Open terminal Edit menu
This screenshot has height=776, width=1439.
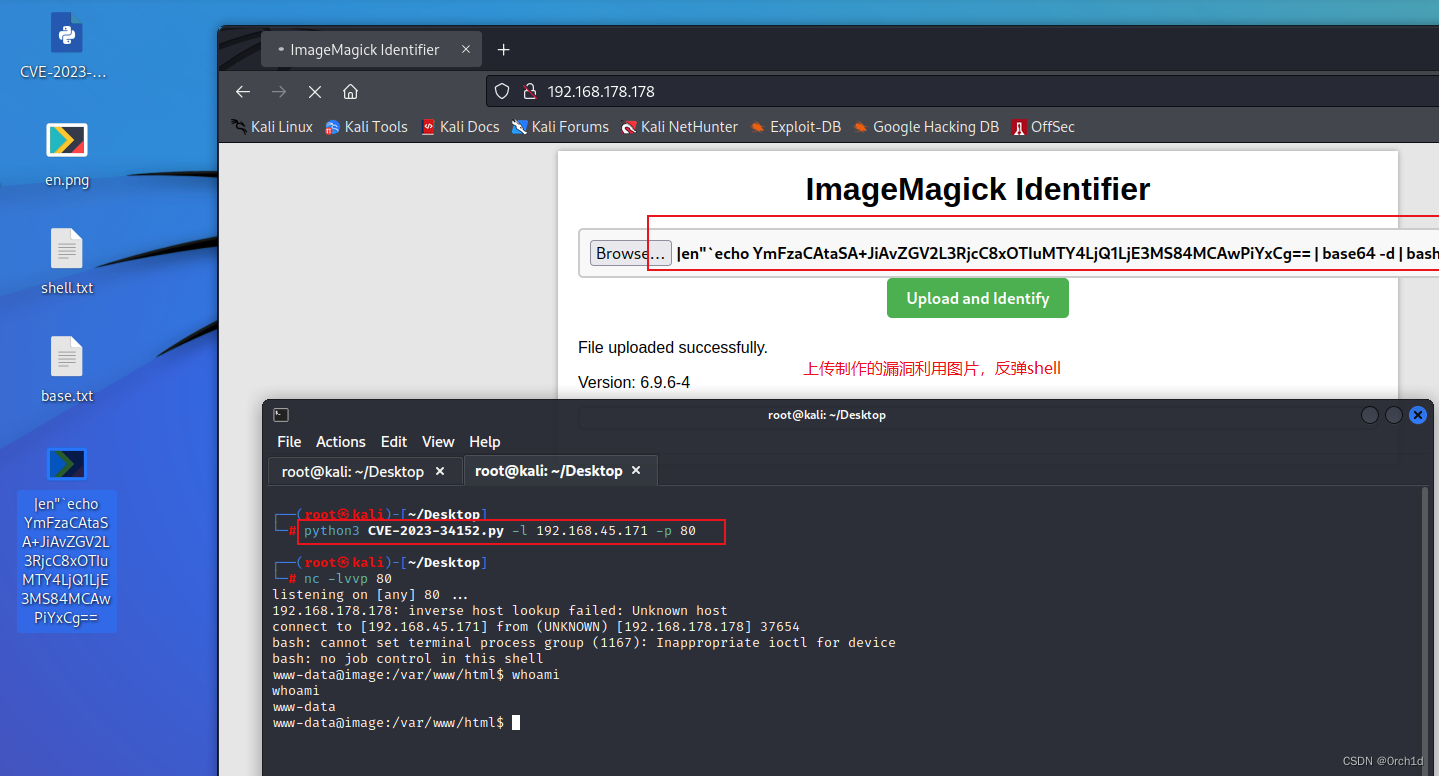coord(394,442)
